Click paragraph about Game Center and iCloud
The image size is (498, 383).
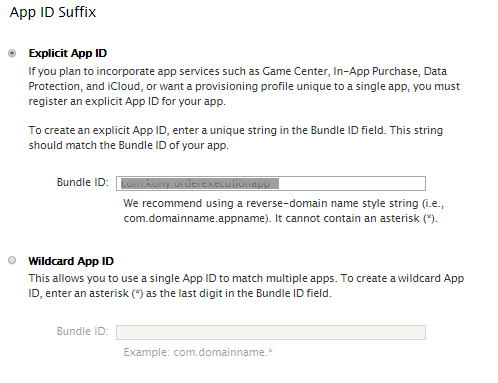[x=244, y=86]
